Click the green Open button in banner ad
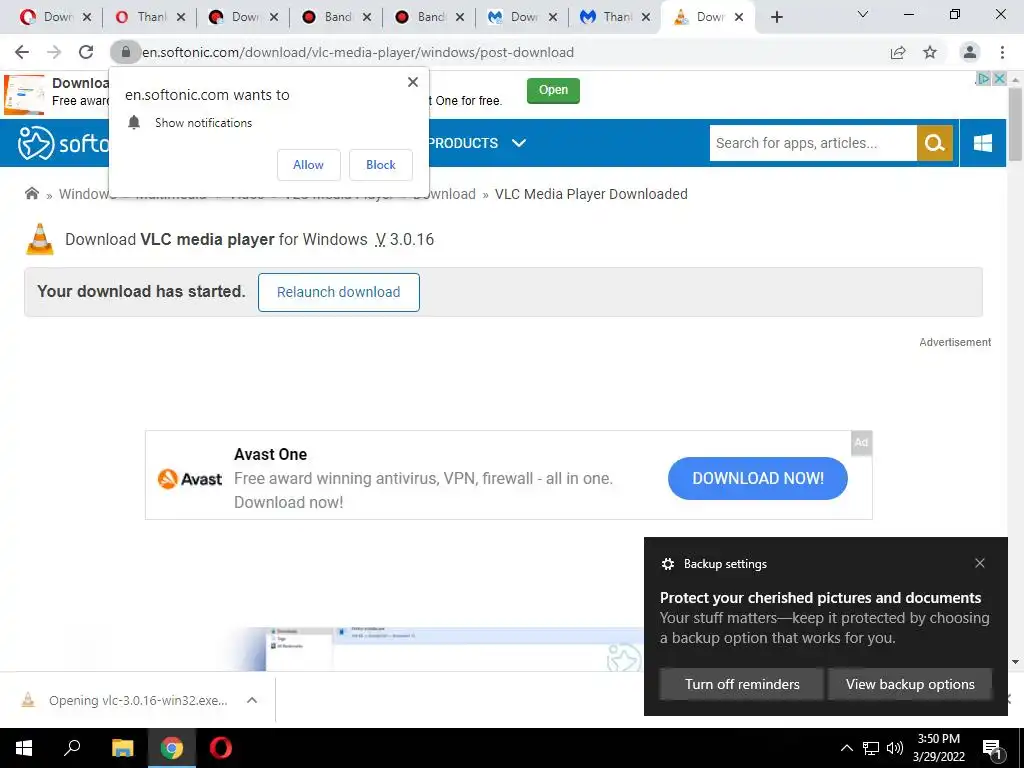The width and height of the screenshot is (1024, 768). pos(553,90)
